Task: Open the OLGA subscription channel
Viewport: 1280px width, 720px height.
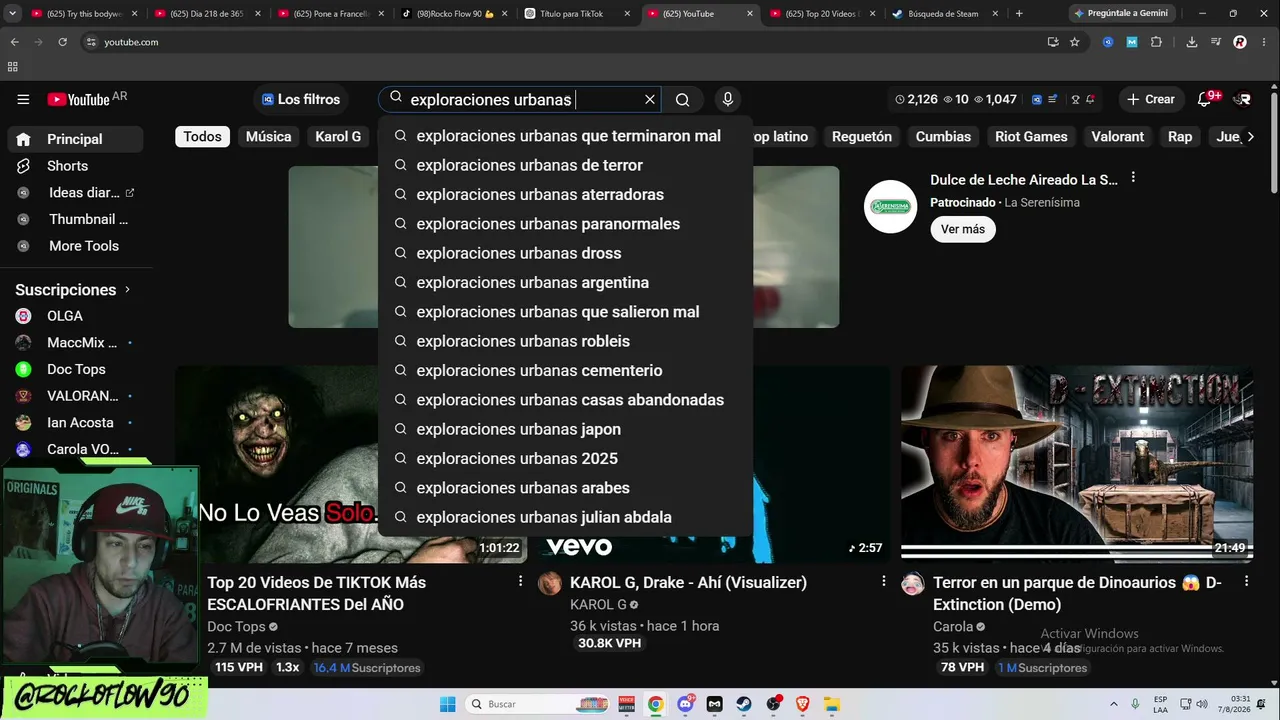Action: coord(75,316)
